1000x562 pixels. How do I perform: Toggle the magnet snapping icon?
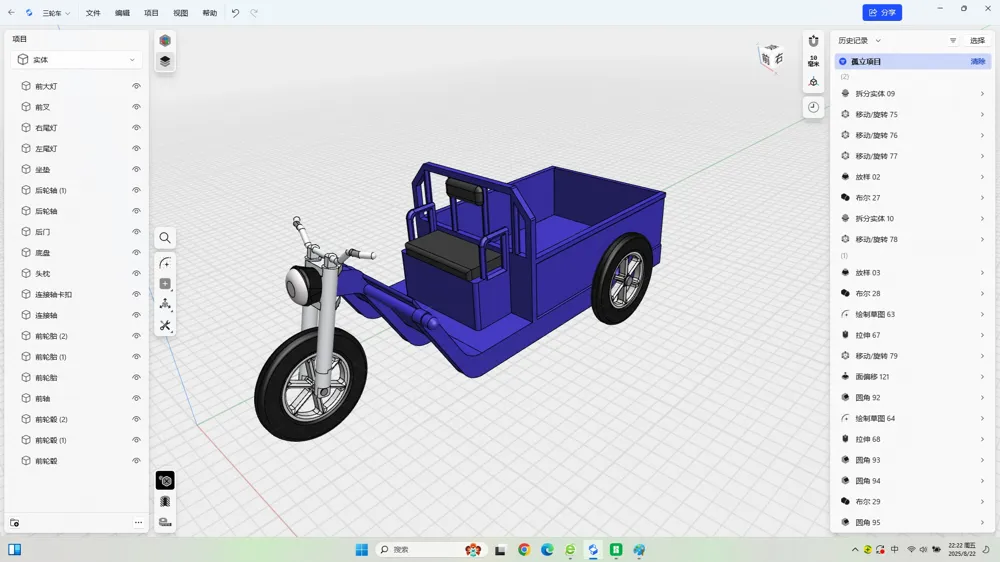[813, 41]
